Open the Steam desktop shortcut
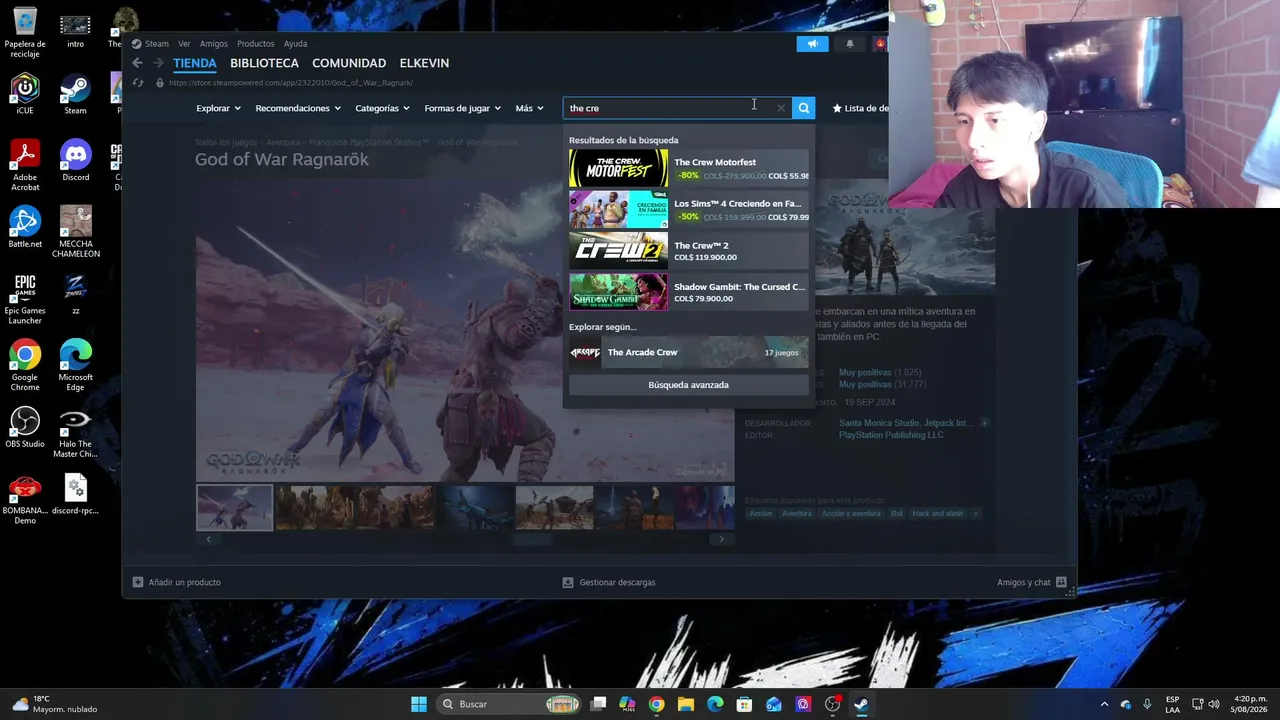 [75, 95]
